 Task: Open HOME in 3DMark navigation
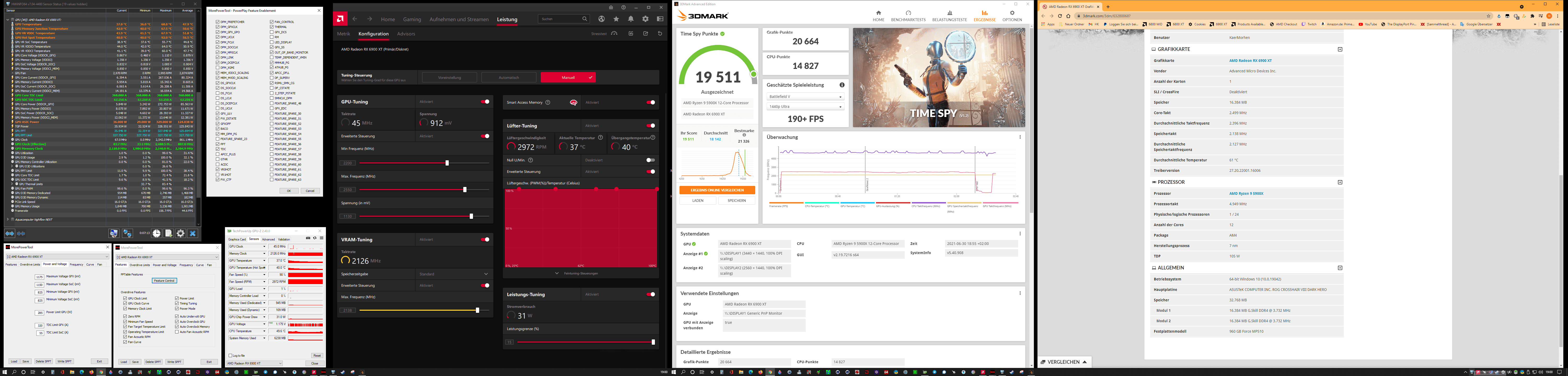[878, 16]
